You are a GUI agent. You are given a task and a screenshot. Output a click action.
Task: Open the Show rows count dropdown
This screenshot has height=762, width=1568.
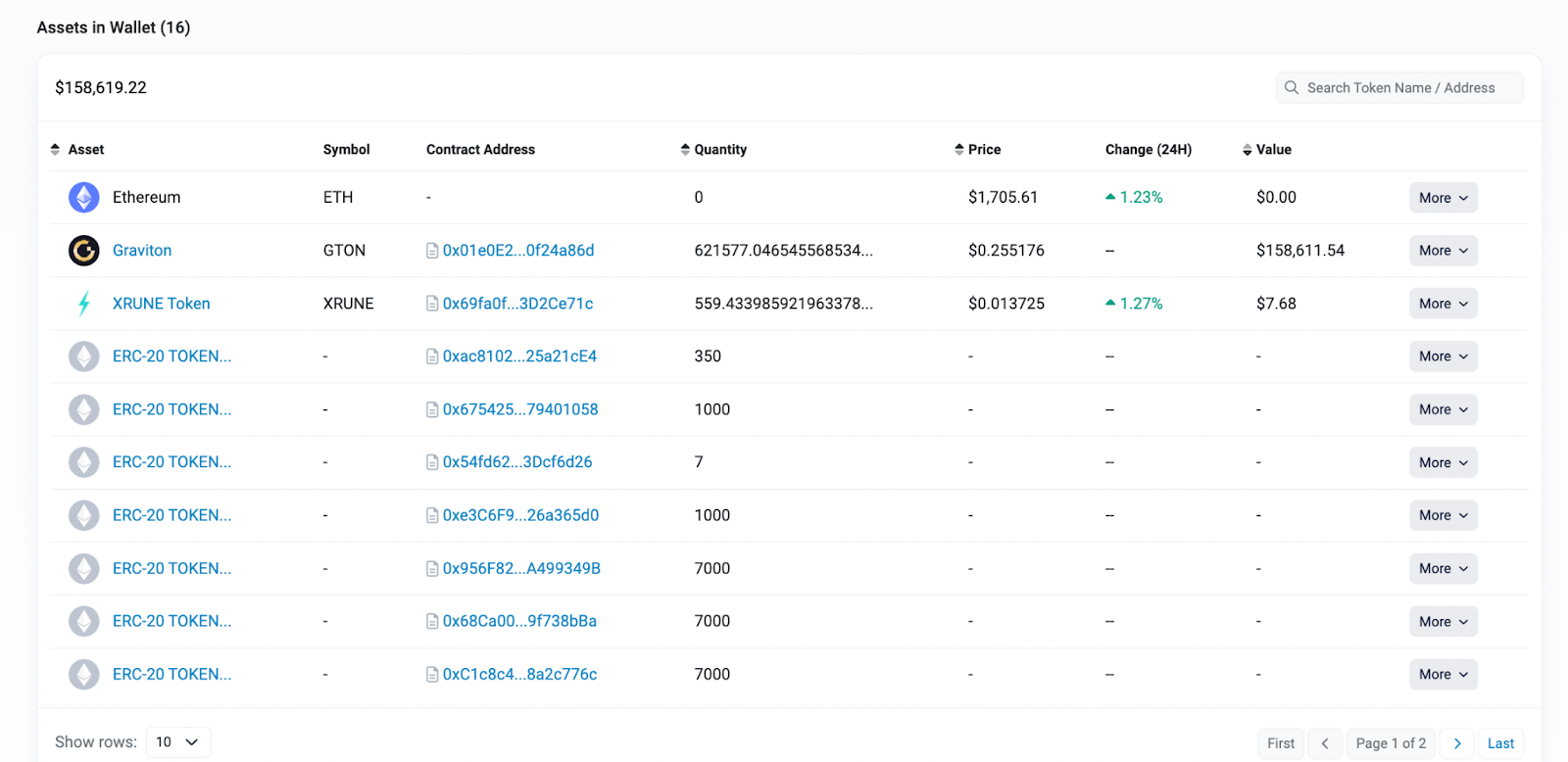(178, 742)
